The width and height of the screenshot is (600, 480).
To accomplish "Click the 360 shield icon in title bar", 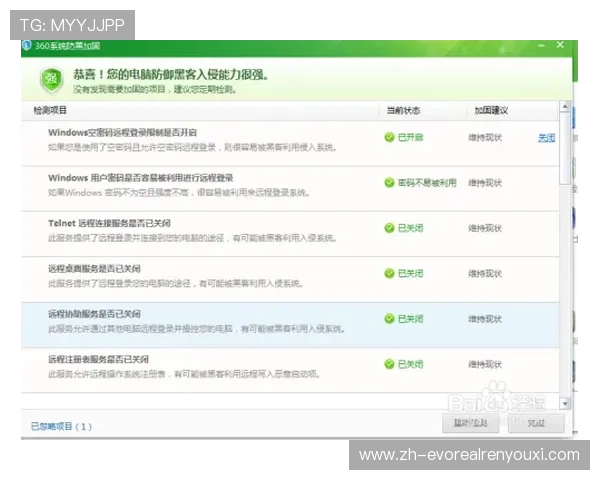I will pyautogui.click(x=26, y=46).
